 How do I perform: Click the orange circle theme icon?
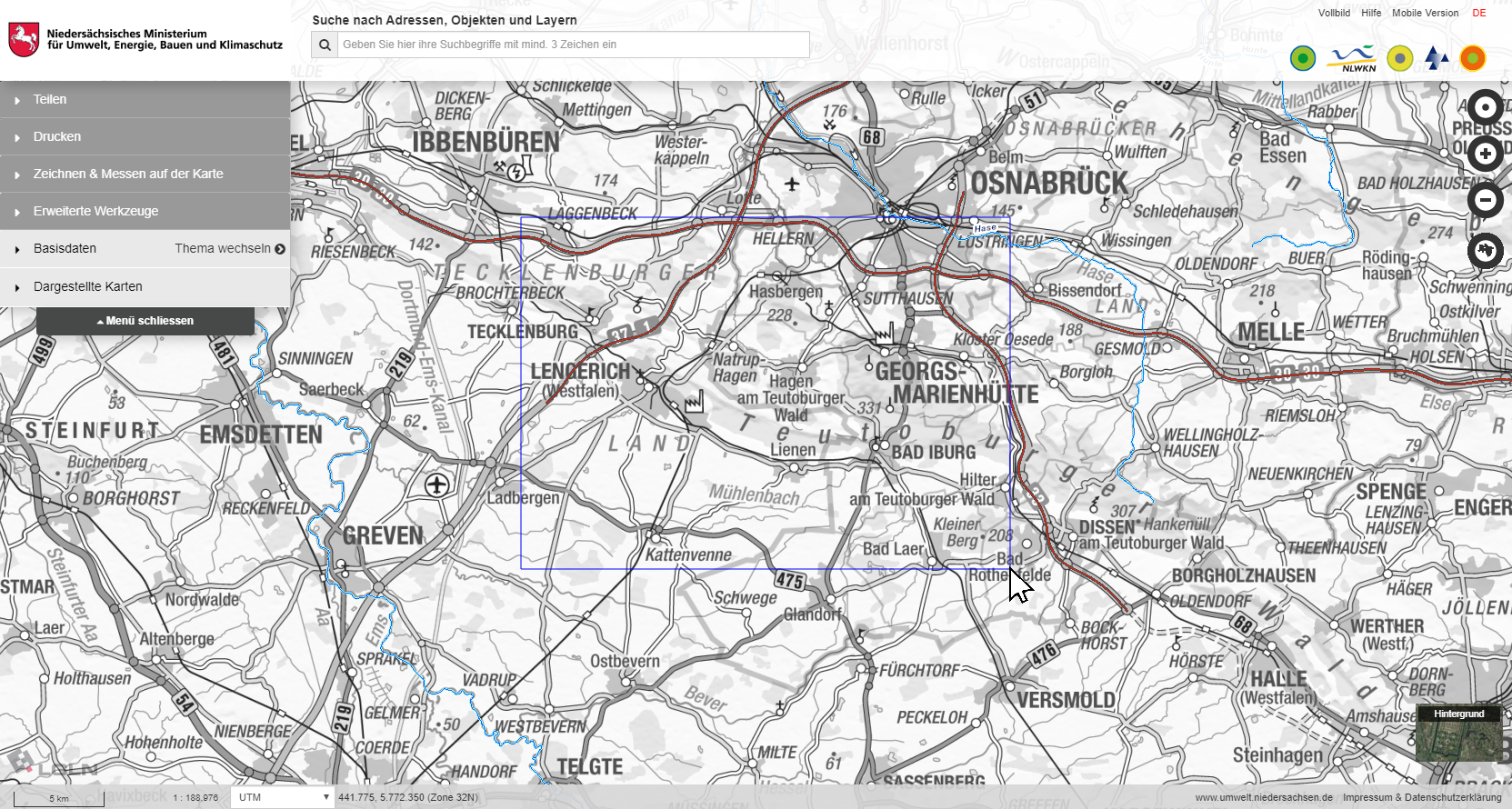click(x=1473, y=58)
